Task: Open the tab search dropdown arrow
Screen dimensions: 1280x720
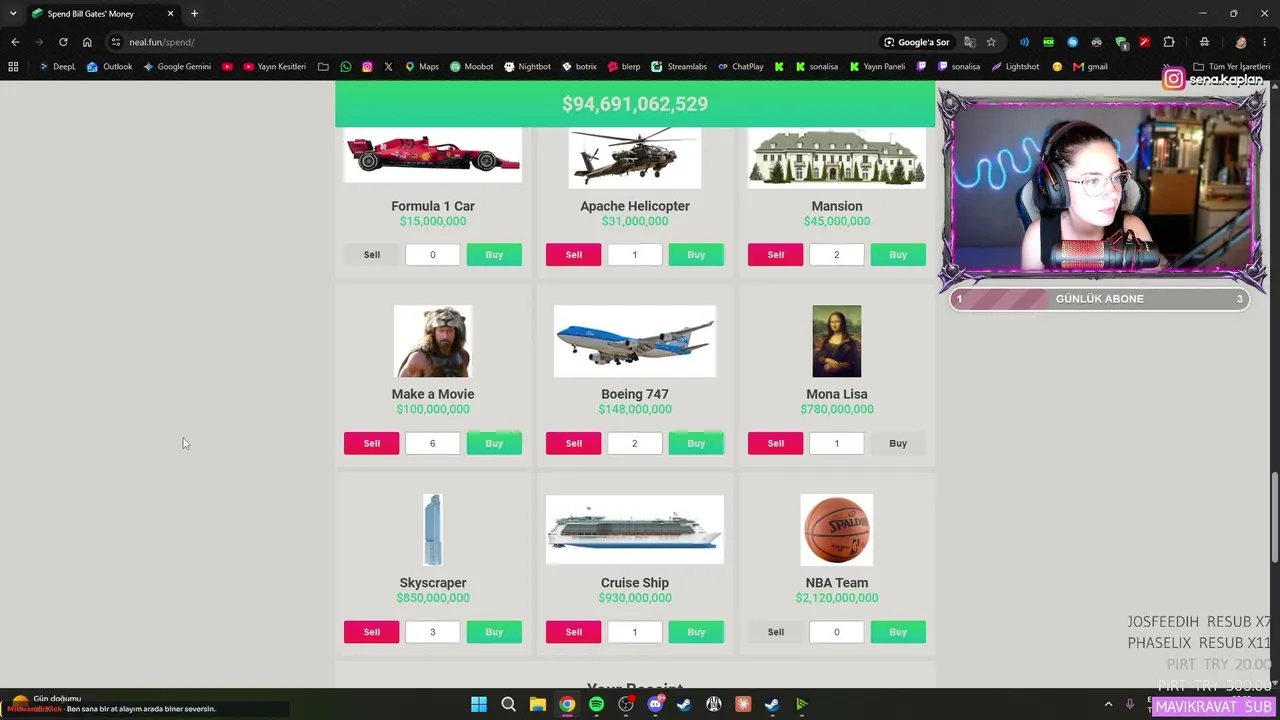Action: 13,14
